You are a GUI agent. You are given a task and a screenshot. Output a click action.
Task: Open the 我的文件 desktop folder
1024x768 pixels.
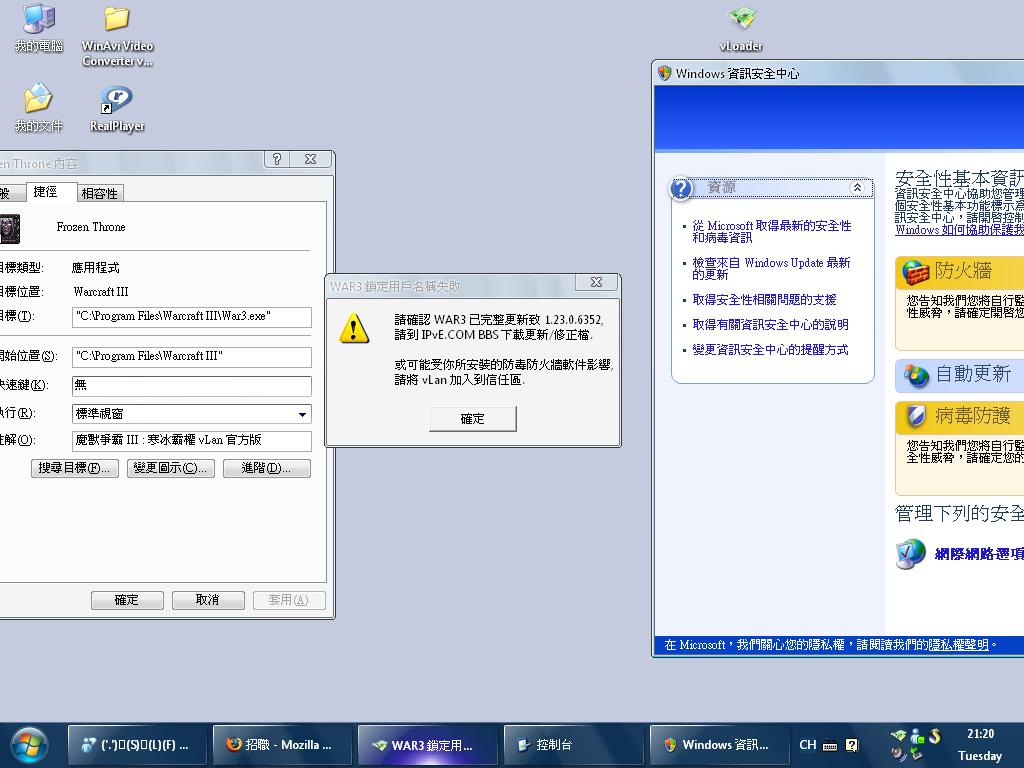[38, 100]
